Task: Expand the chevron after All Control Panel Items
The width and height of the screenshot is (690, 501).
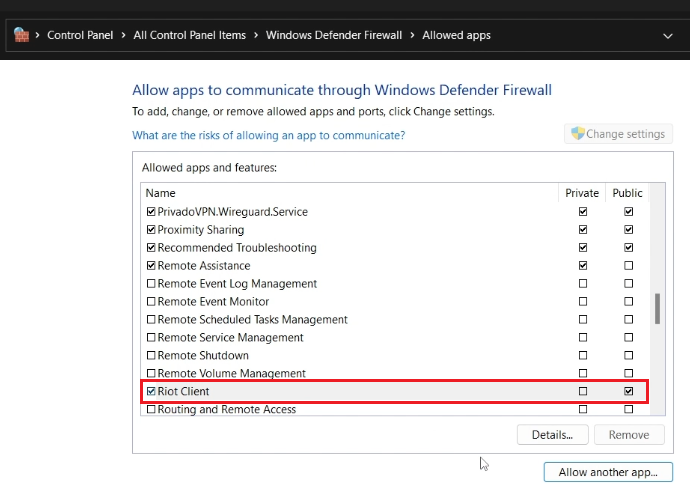Action: (255, 36)
